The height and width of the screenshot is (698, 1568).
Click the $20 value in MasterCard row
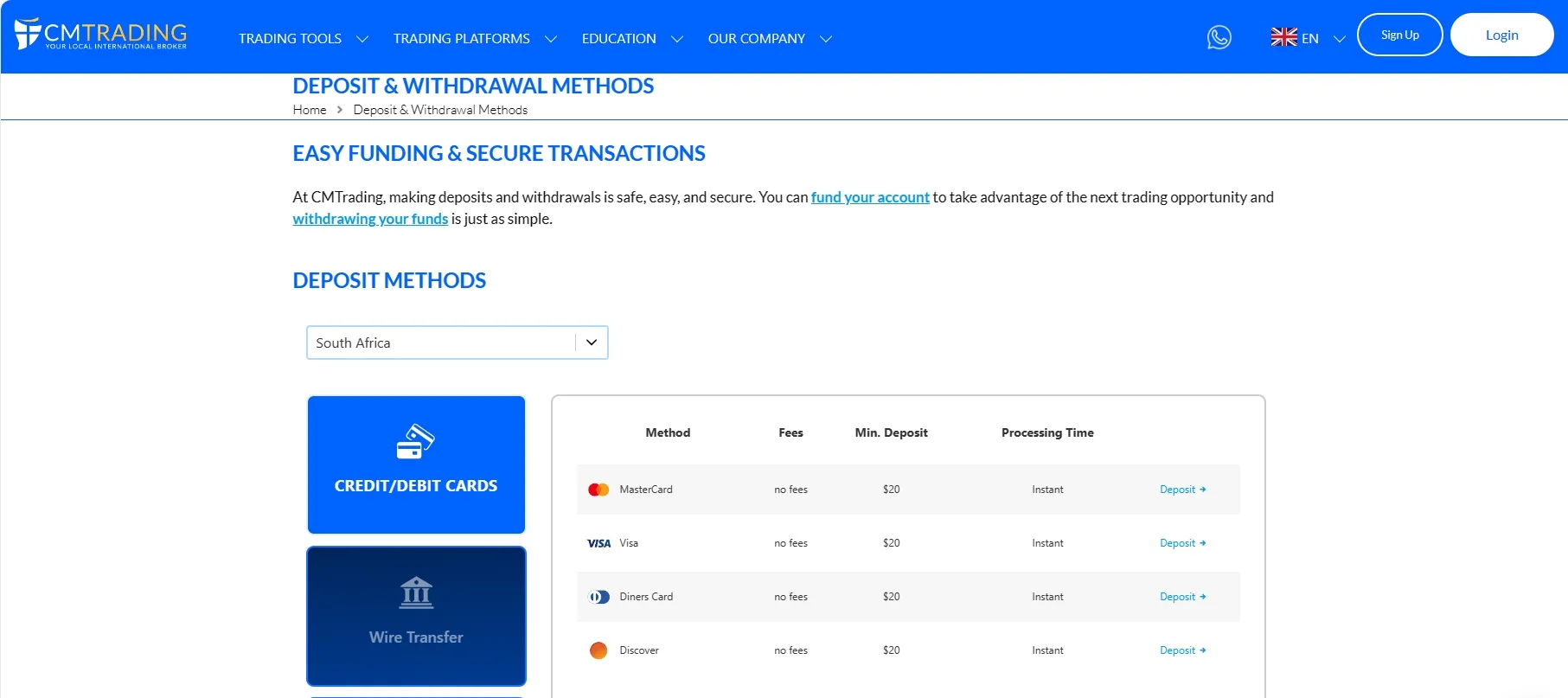891,490
